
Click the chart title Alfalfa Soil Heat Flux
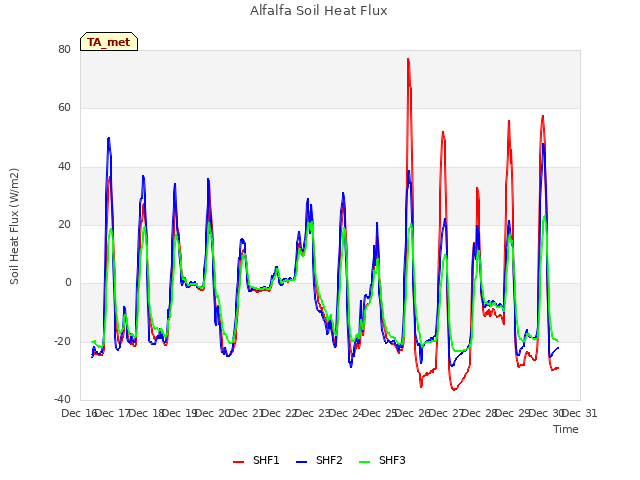[x=319, y=11]
